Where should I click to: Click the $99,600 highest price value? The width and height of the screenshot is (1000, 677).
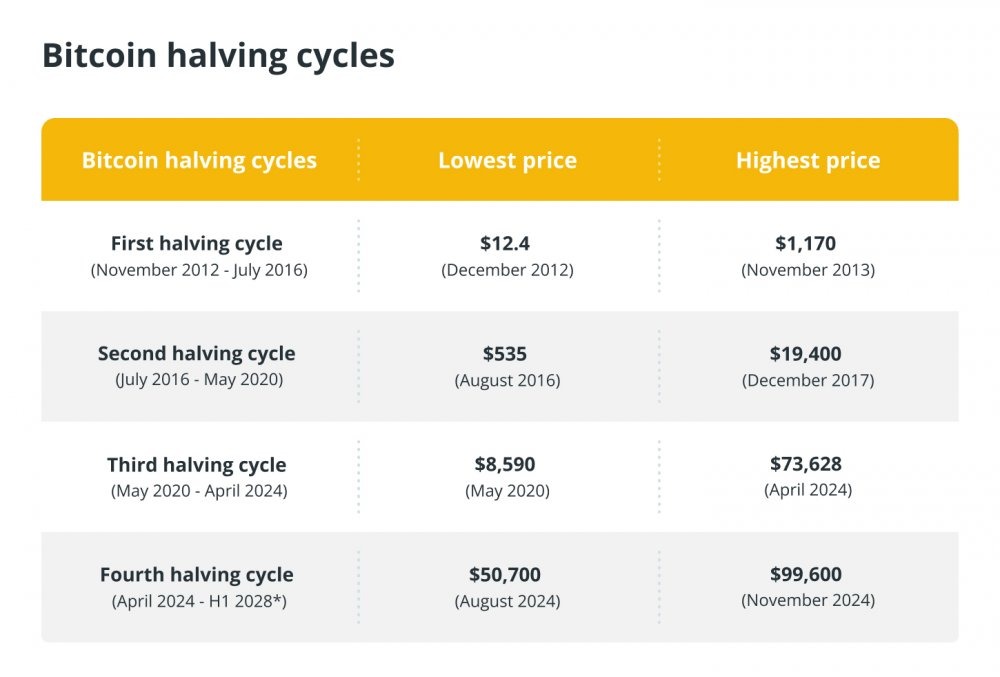[806, 575]
